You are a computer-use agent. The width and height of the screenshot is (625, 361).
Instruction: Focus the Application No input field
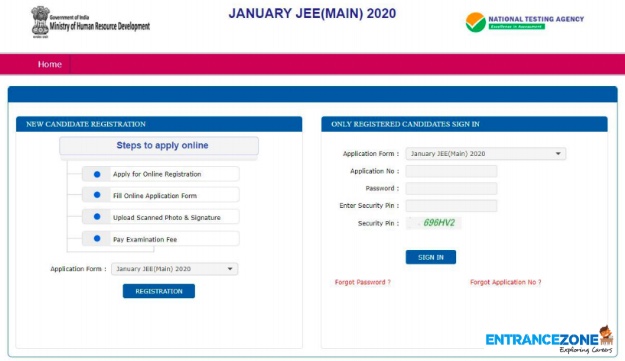tap(451, 171)
